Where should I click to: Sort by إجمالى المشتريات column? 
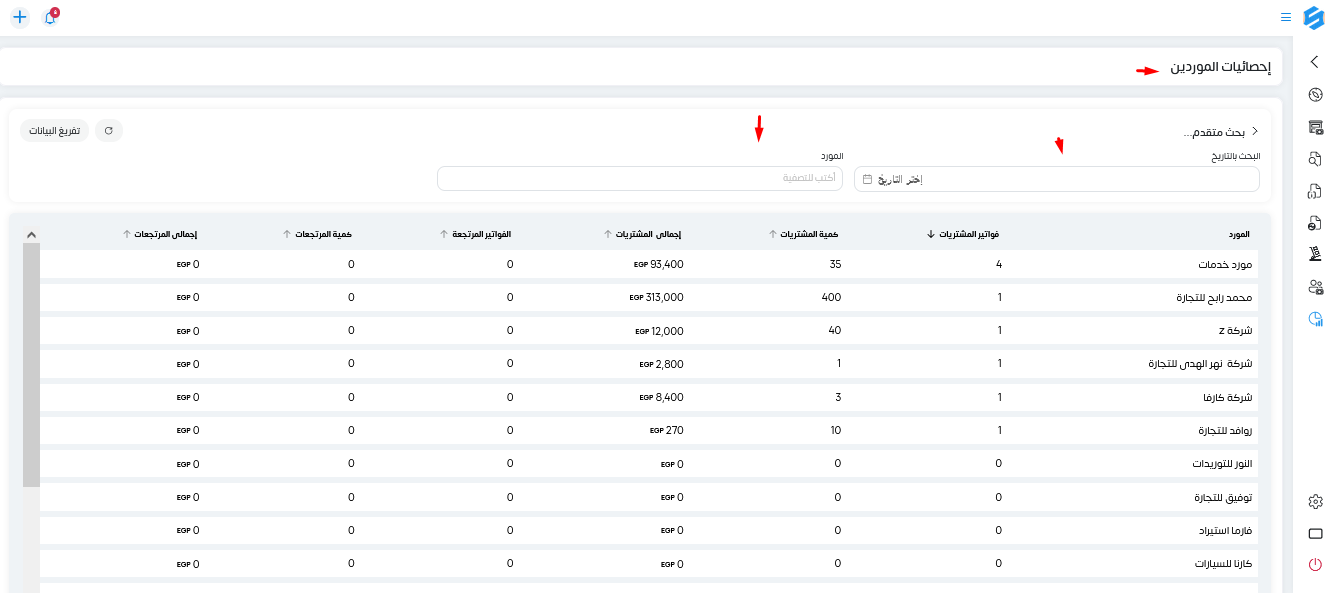click(x=643, y=234)
